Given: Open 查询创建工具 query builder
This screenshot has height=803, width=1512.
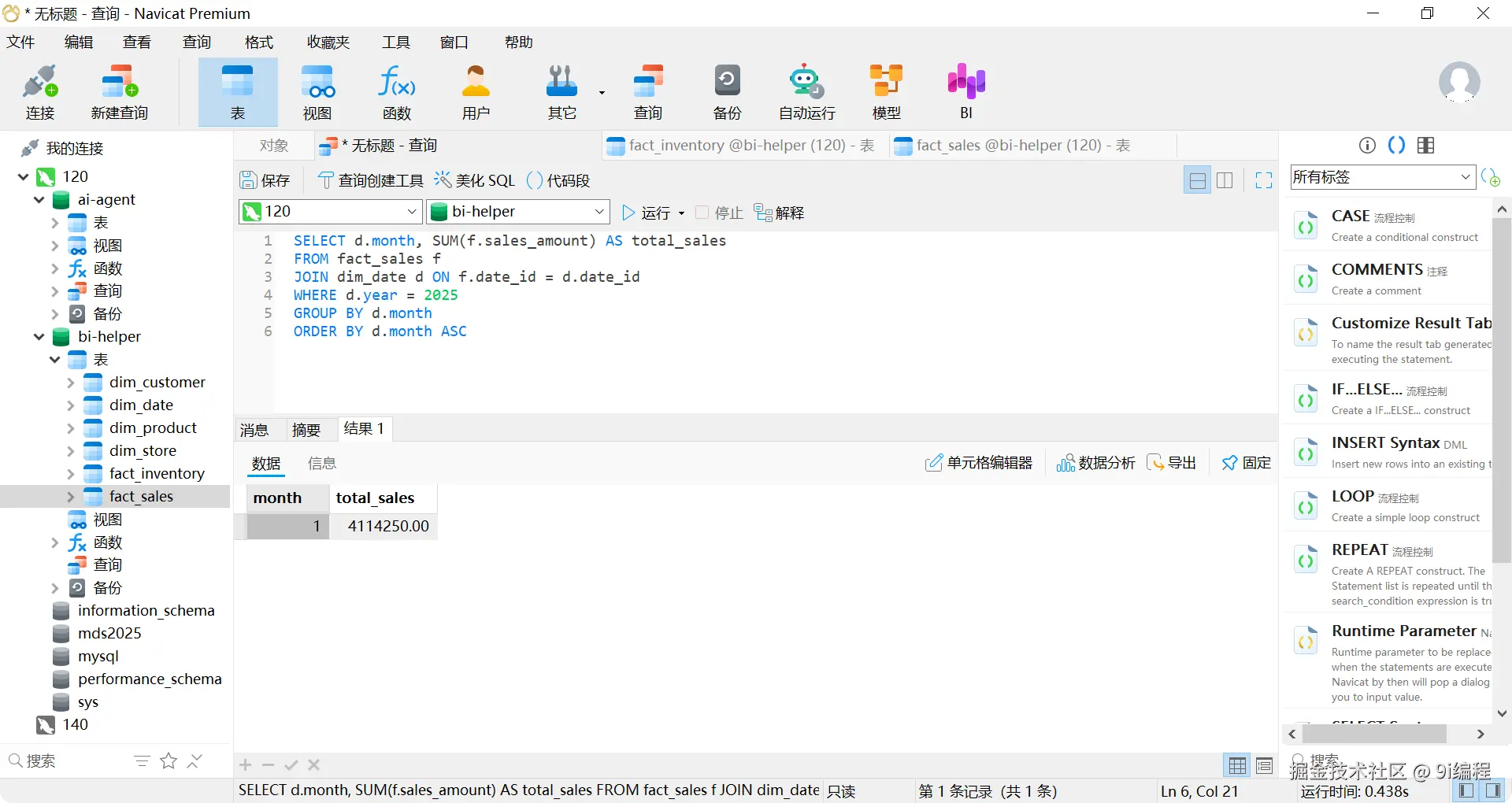Looking at the screenshot, I should pyautogui.click(x=370, y=180).
